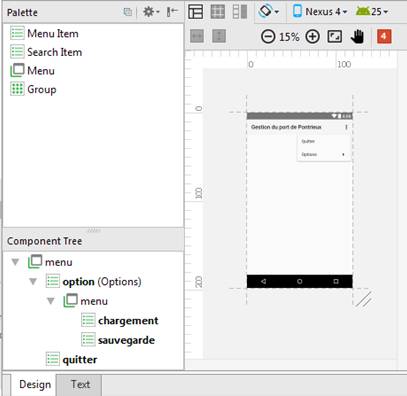Collapse the root menu tree node

click(15, 262)
